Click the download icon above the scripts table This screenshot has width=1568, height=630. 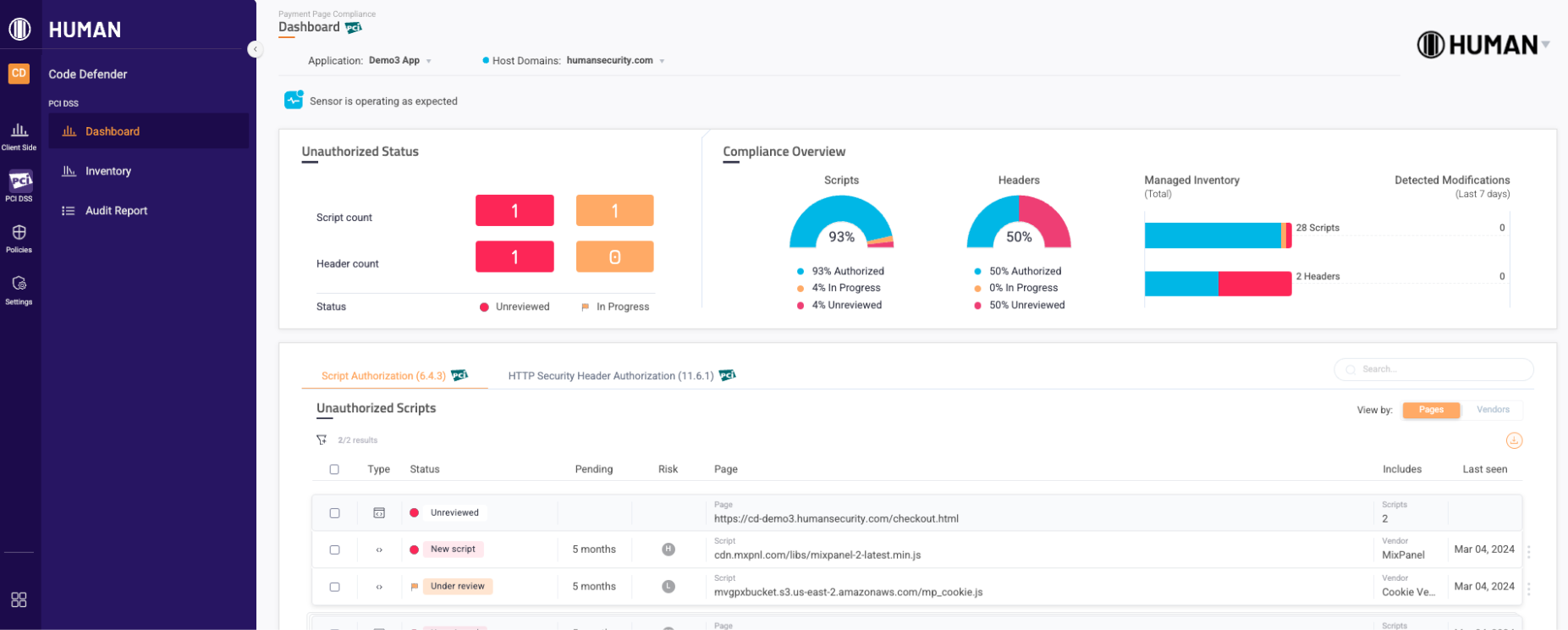tap(1514, 440)
